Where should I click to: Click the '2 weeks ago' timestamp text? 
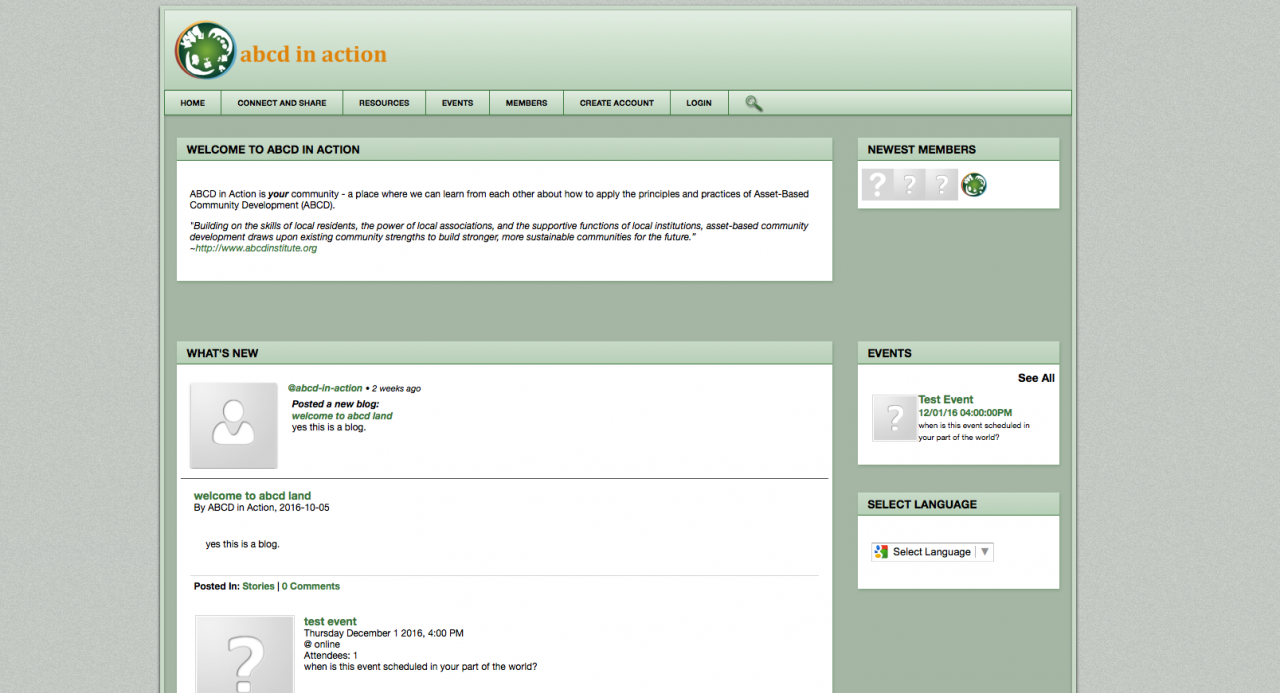coord(396,388)
